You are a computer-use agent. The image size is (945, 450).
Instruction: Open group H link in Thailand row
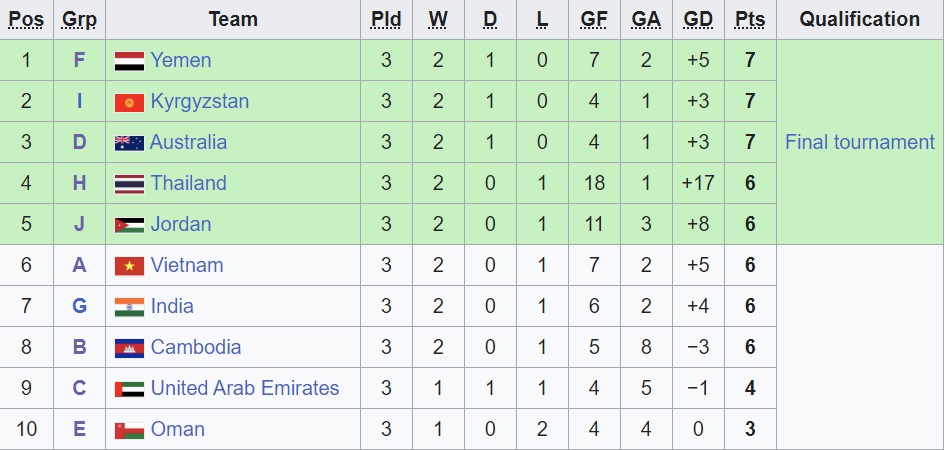[79, 183]
